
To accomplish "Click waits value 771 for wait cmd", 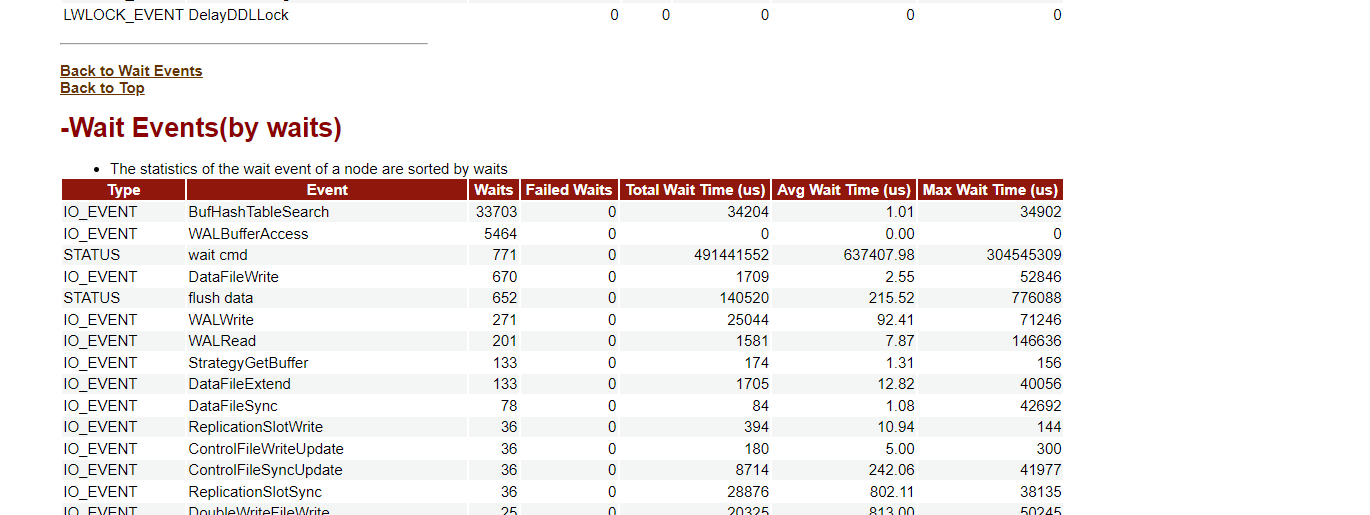I will [504, 255].
